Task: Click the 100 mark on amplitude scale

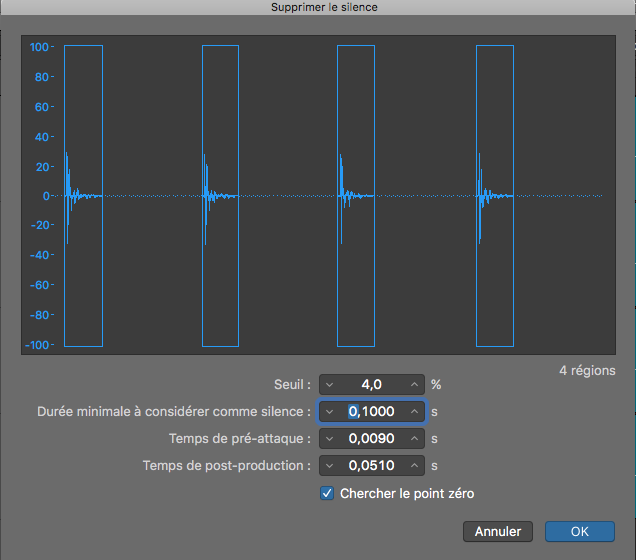Action: pyautogui.click(x=39, y=47)
